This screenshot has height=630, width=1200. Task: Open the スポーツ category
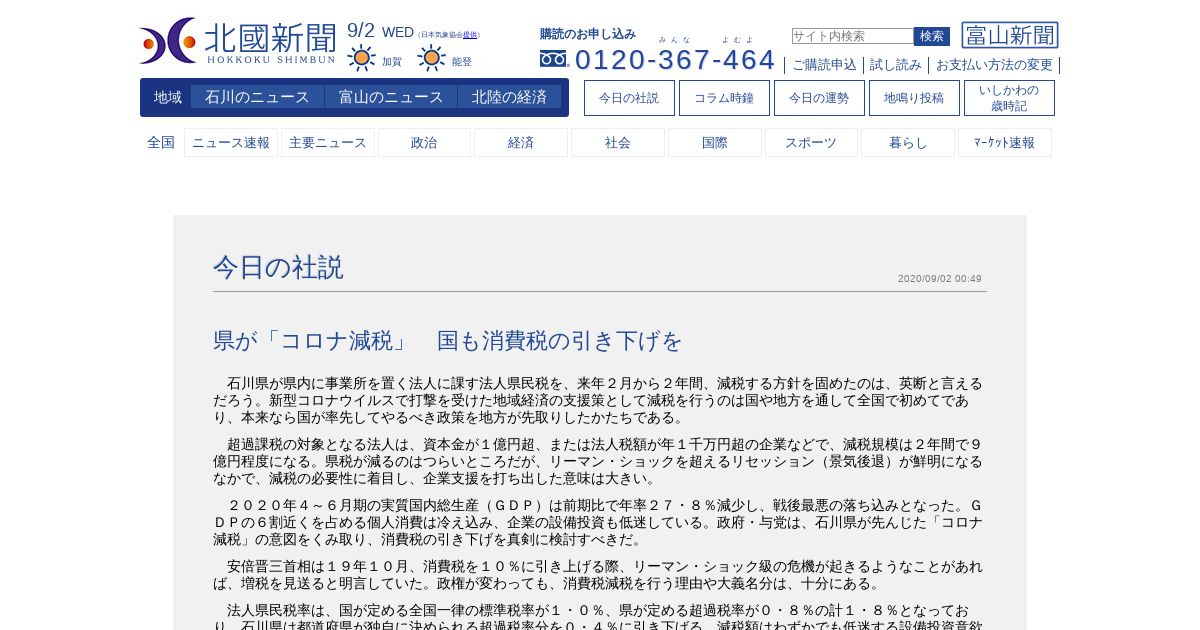coord(811,143)
